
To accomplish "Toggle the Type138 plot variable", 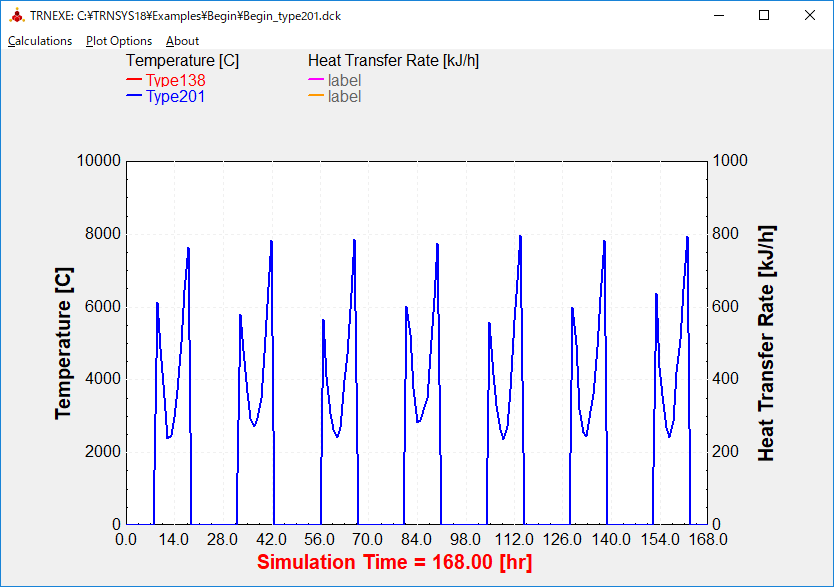I will 176,80.
